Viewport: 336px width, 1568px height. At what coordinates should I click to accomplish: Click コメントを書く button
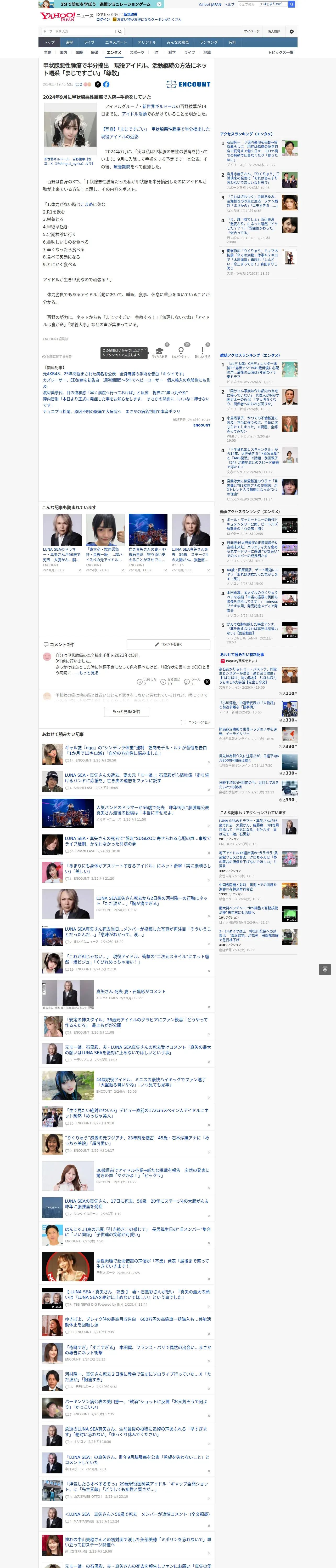pyautogui.click(x=168, y=644)
